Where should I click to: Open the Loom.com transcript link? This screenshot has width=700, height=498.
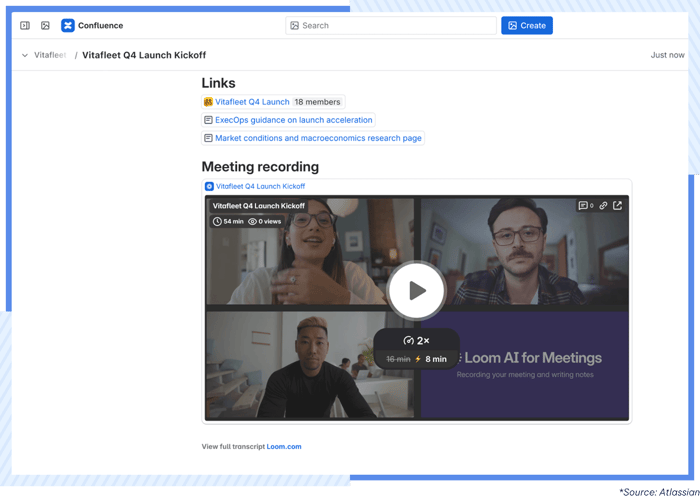(x=284, y=446)
